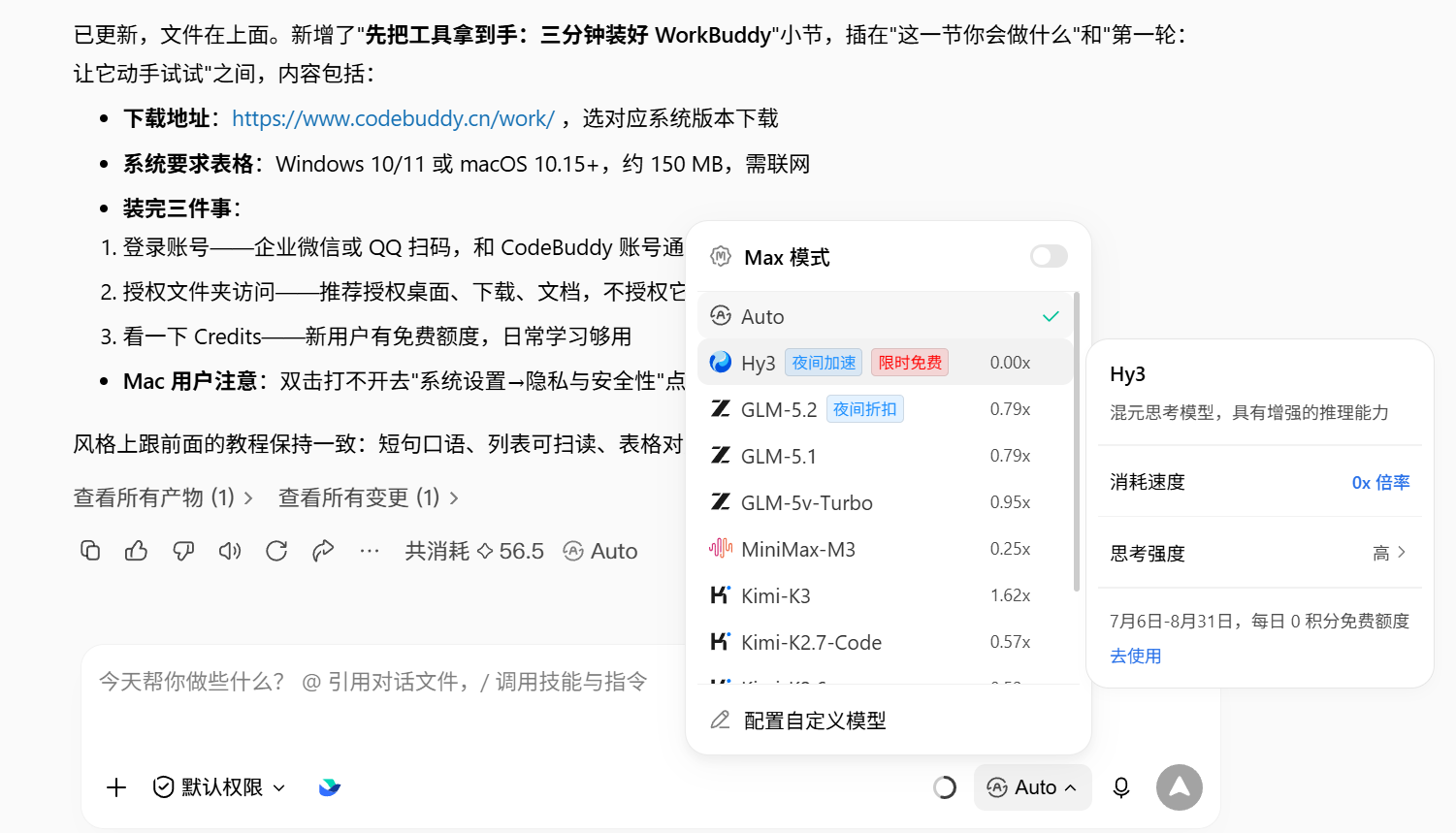This screenshot has width=1456, height=833.
Task: Click the 0.25x rate for MiniMax-M3
Action: (x=1010, y=549)
